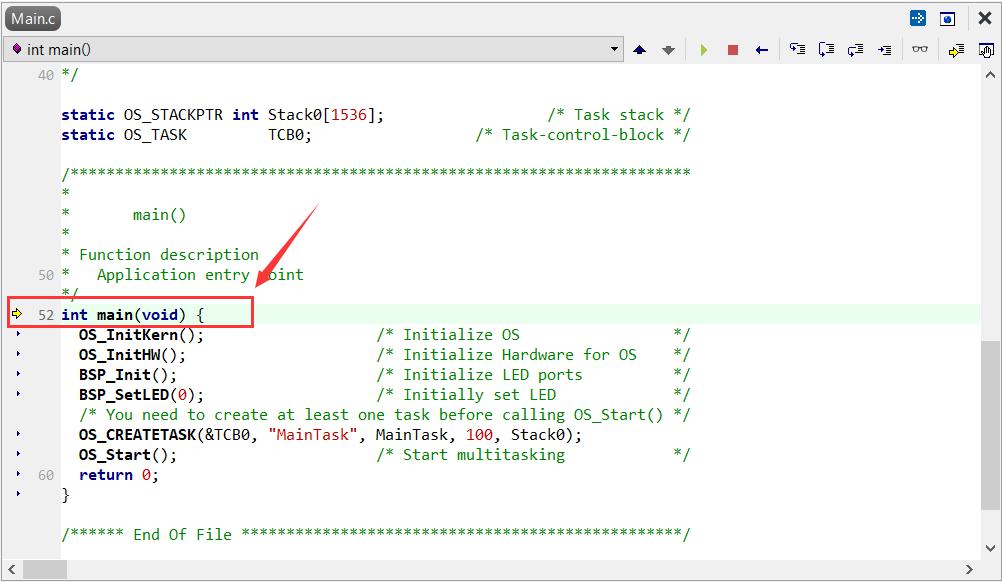1002x582 pixels.
Task: Click the OS_InitHW() call
Action: tap(132, 355)
